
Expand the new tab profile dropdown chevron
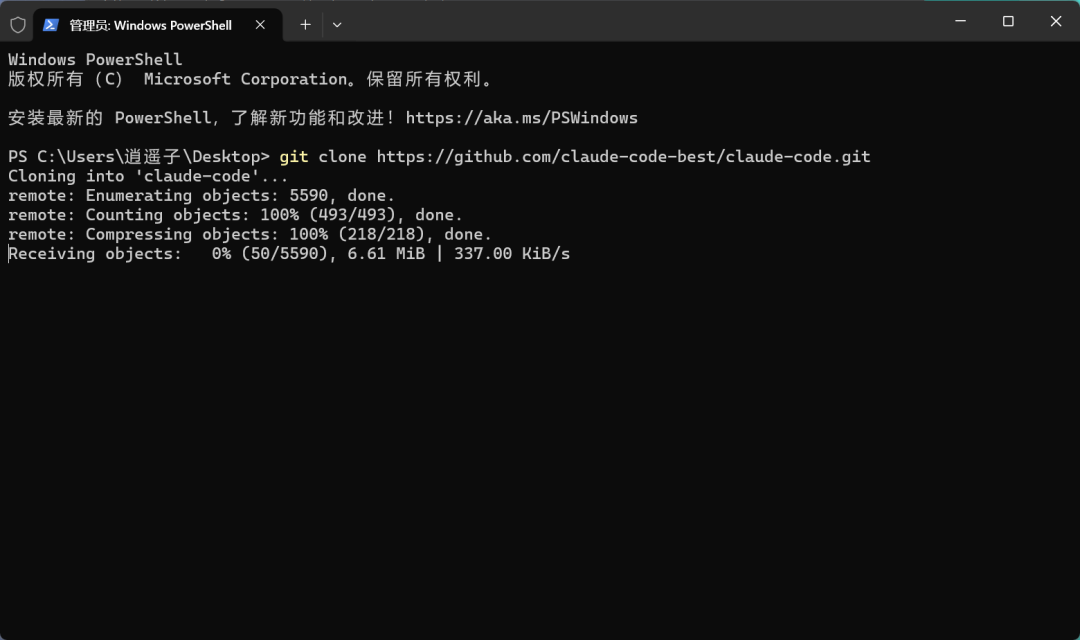click(337, 25)
